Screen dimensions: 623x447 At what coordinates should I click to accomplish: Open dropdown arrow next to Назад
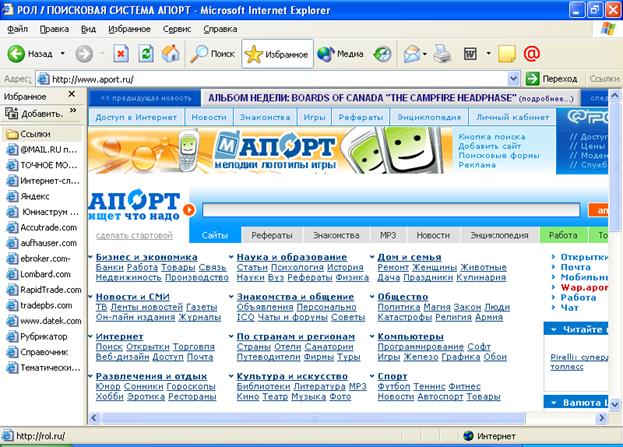coord(62,53)
